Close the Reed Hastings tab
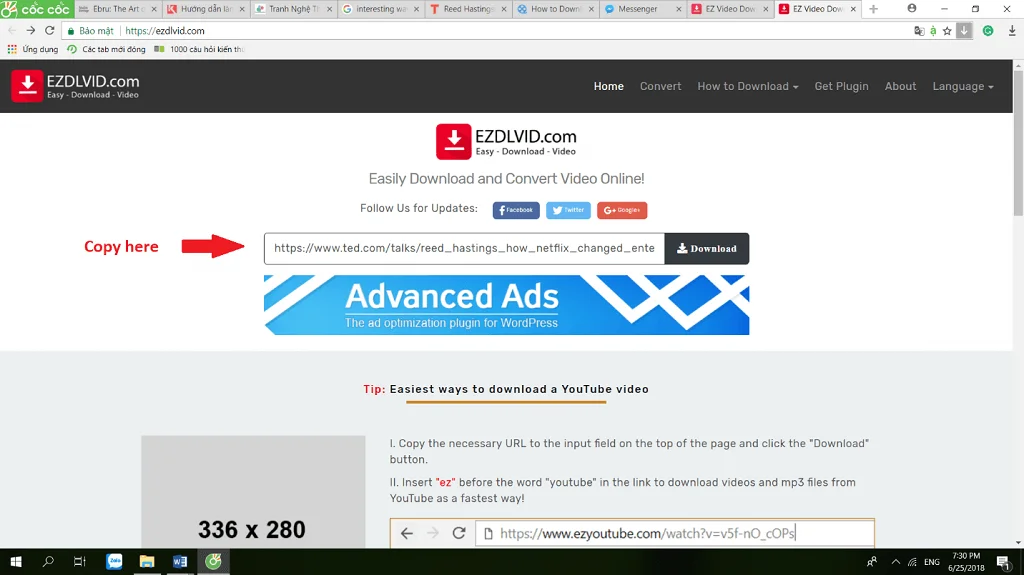This screenshot has width=1024, height=575. coord(504,9)
